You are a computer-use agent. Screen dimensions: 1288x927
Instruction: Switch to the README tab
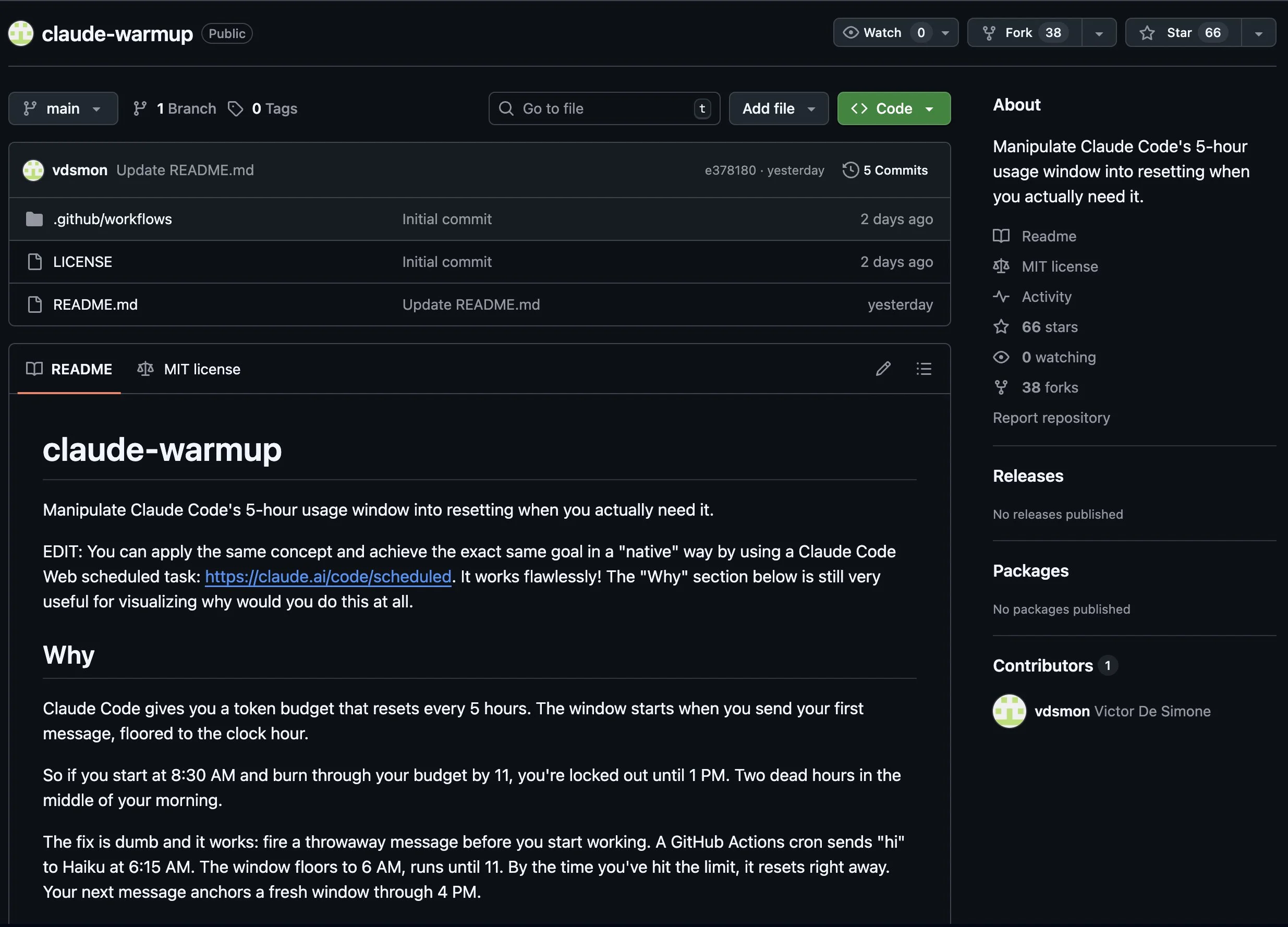tap(69, 369)
